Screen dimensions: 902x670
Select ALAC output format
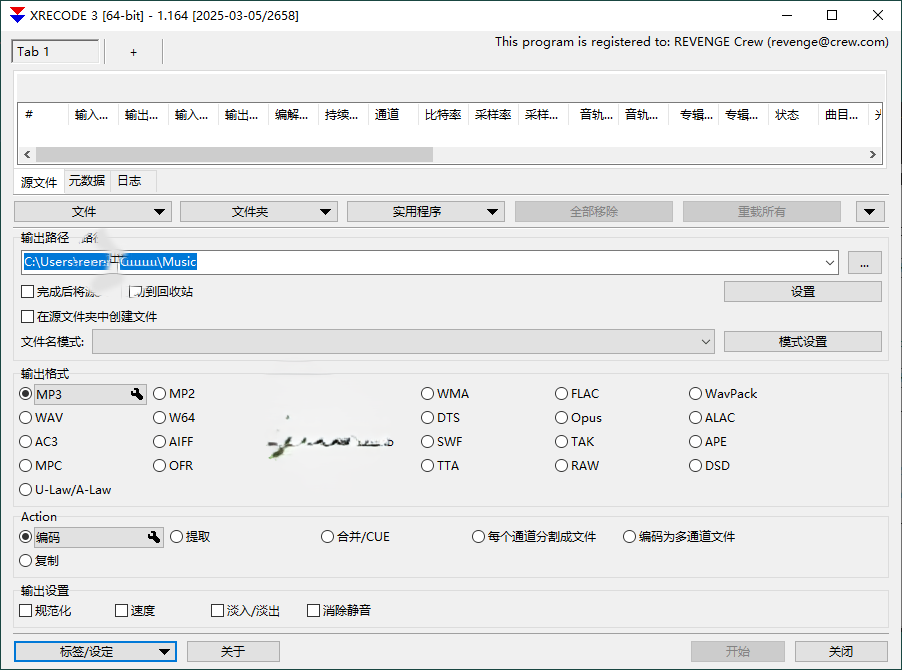tap(712, 418)
